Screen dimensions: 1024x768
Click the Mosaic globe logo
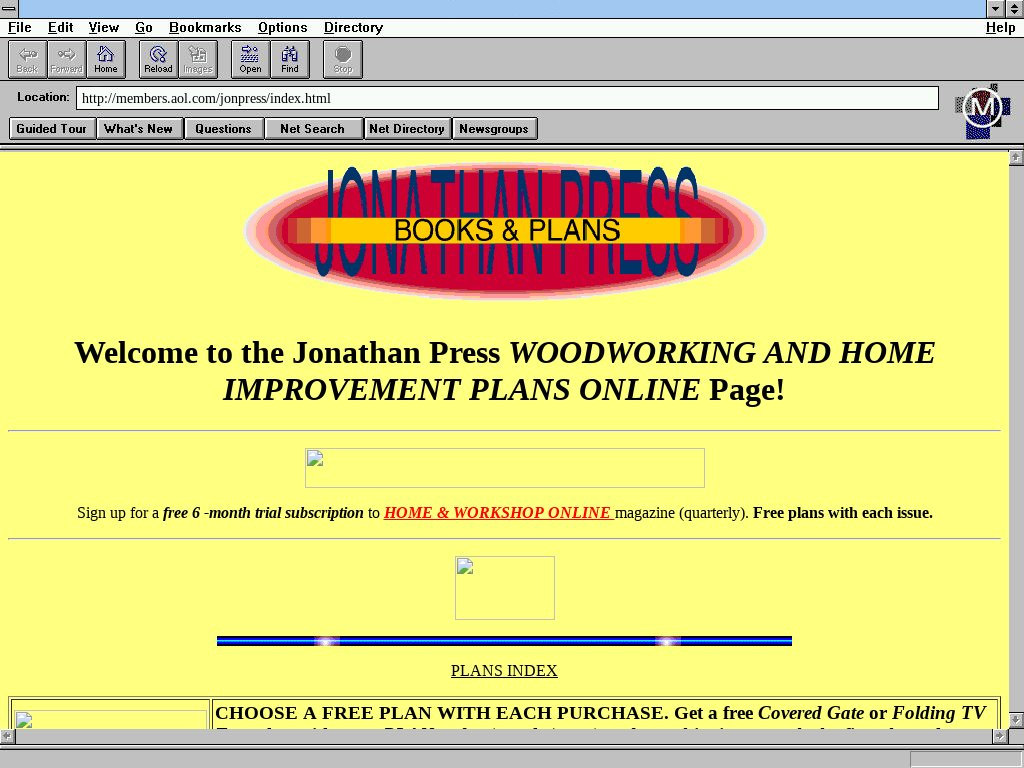pos(982,109)
